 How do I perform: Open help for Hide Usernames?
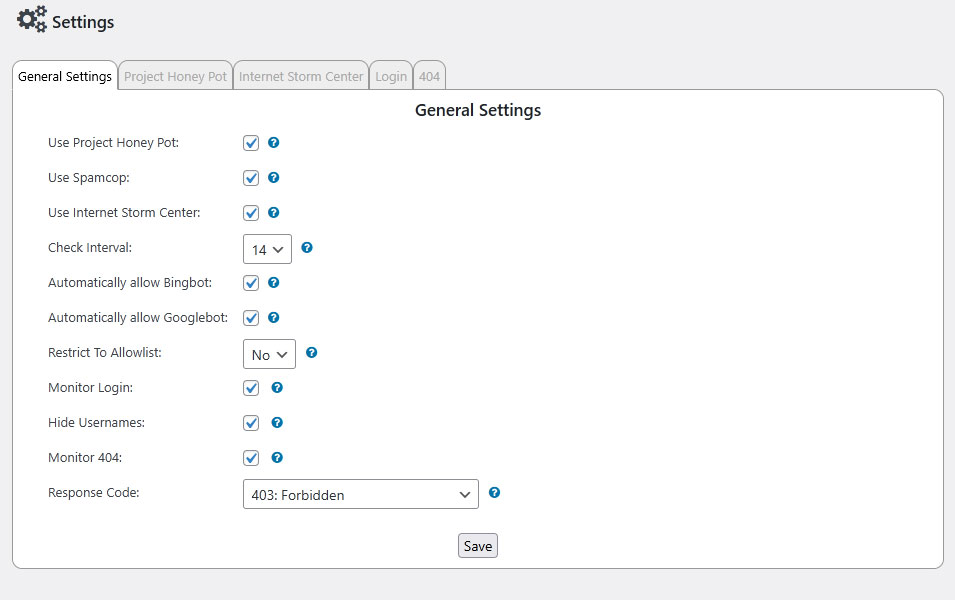pyautogui.click(x=277, y=423)
